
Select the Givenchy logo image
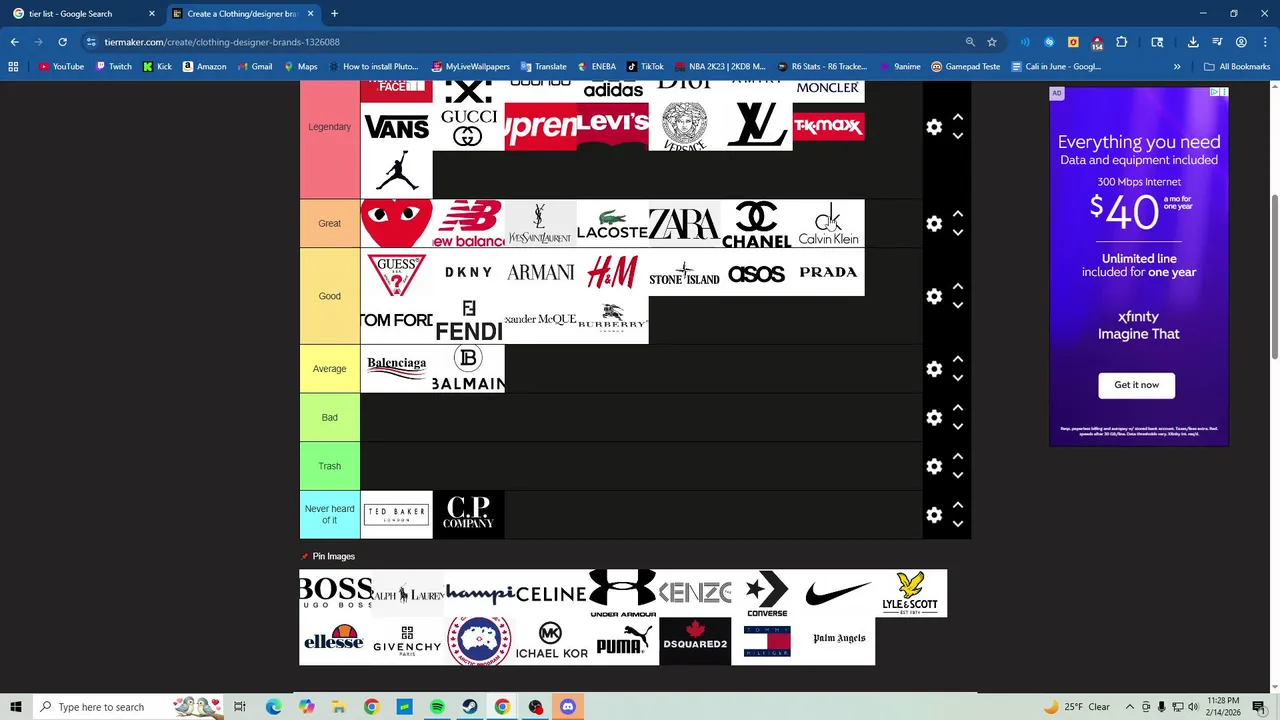coord(407,642)
